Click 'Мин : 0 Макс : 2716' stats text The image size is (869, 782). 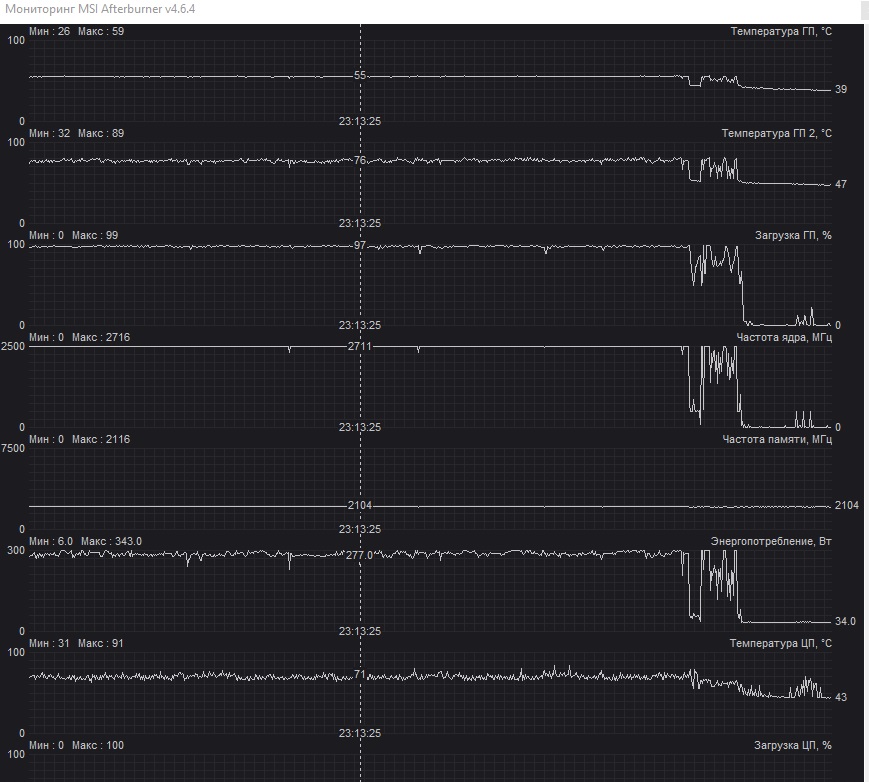point(79,338)
